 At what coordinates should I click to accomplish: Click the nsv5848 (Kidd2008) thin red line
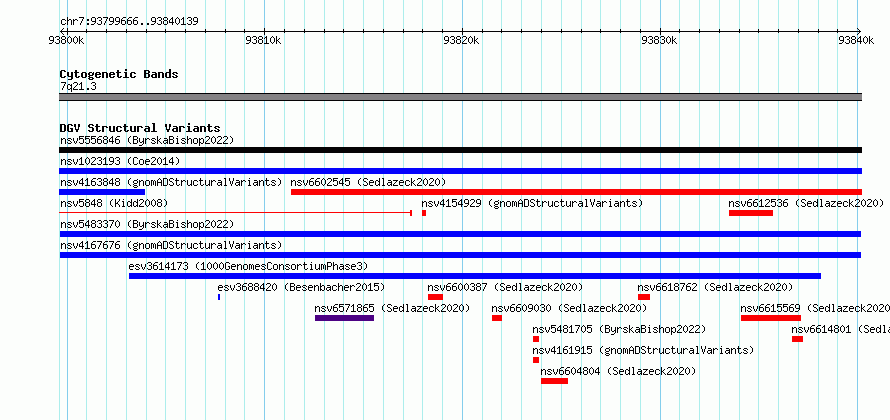click(x=236, y=213)
